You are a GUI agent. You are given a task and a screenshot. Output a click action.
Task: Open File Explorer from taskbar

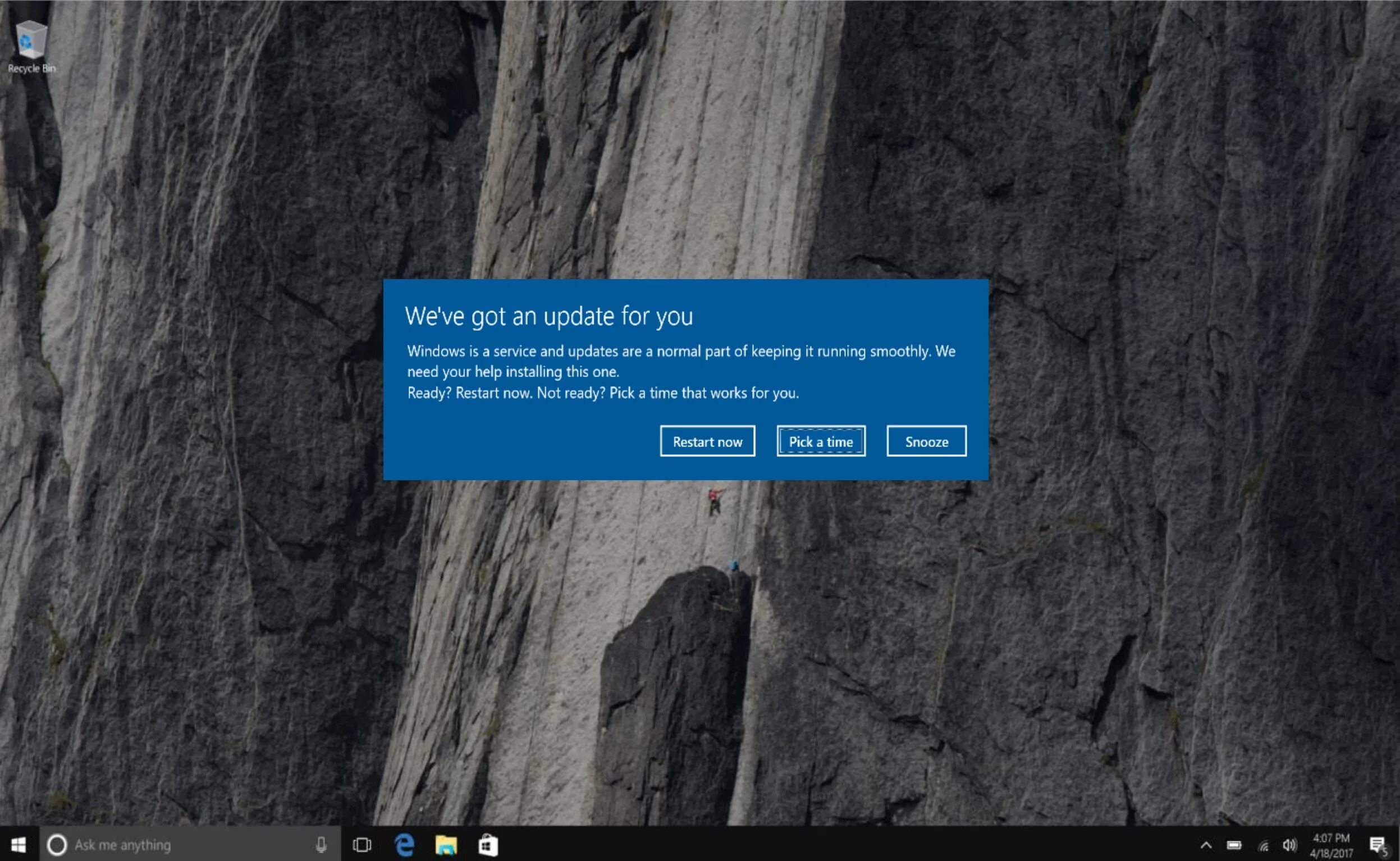(446, 845)
